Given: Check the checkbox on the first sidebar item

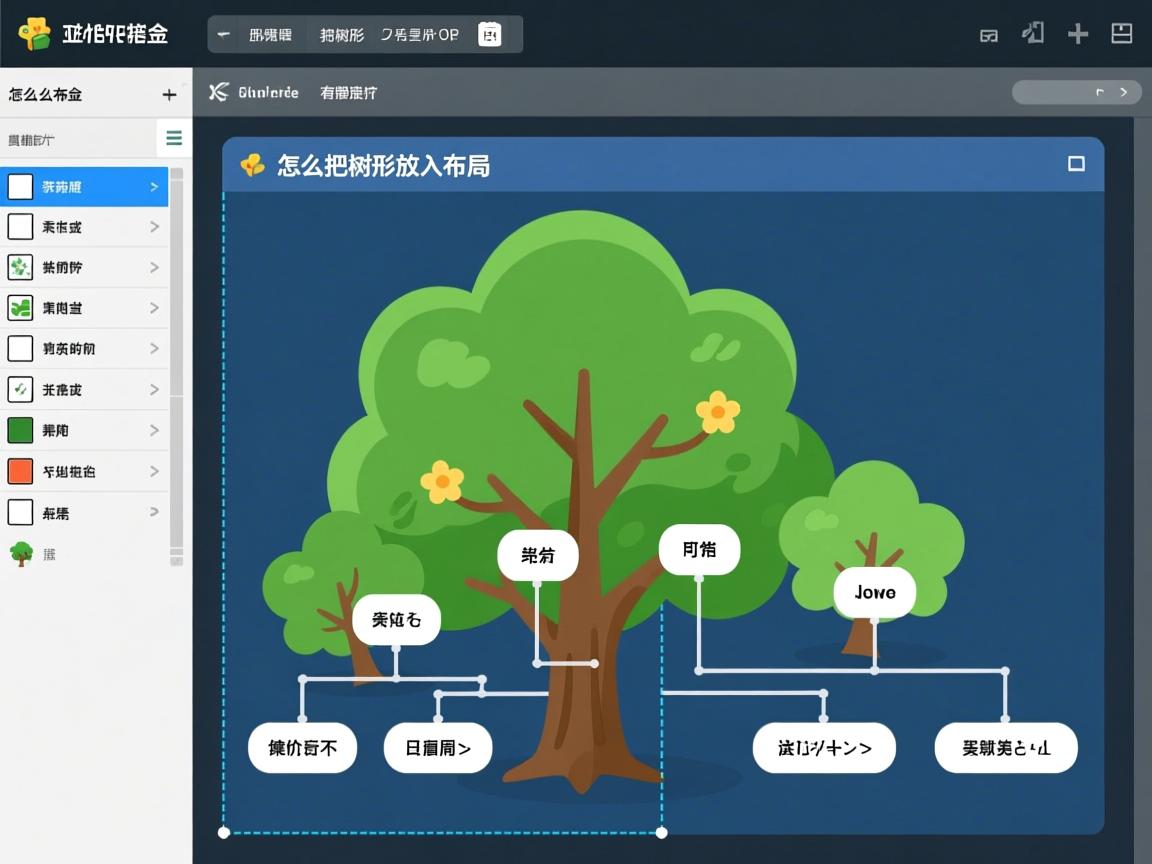Looking at the screenshot, I should (23, 186).
